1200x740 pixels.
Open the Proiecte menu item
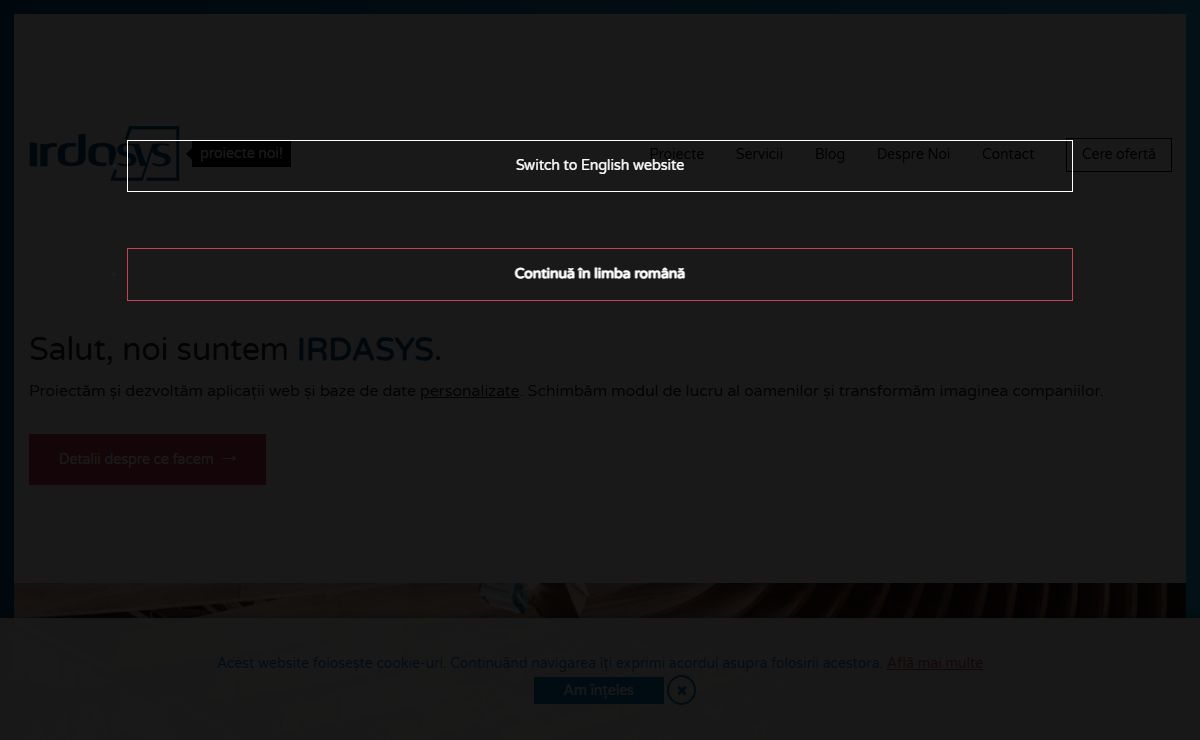[x=677, y=154]
